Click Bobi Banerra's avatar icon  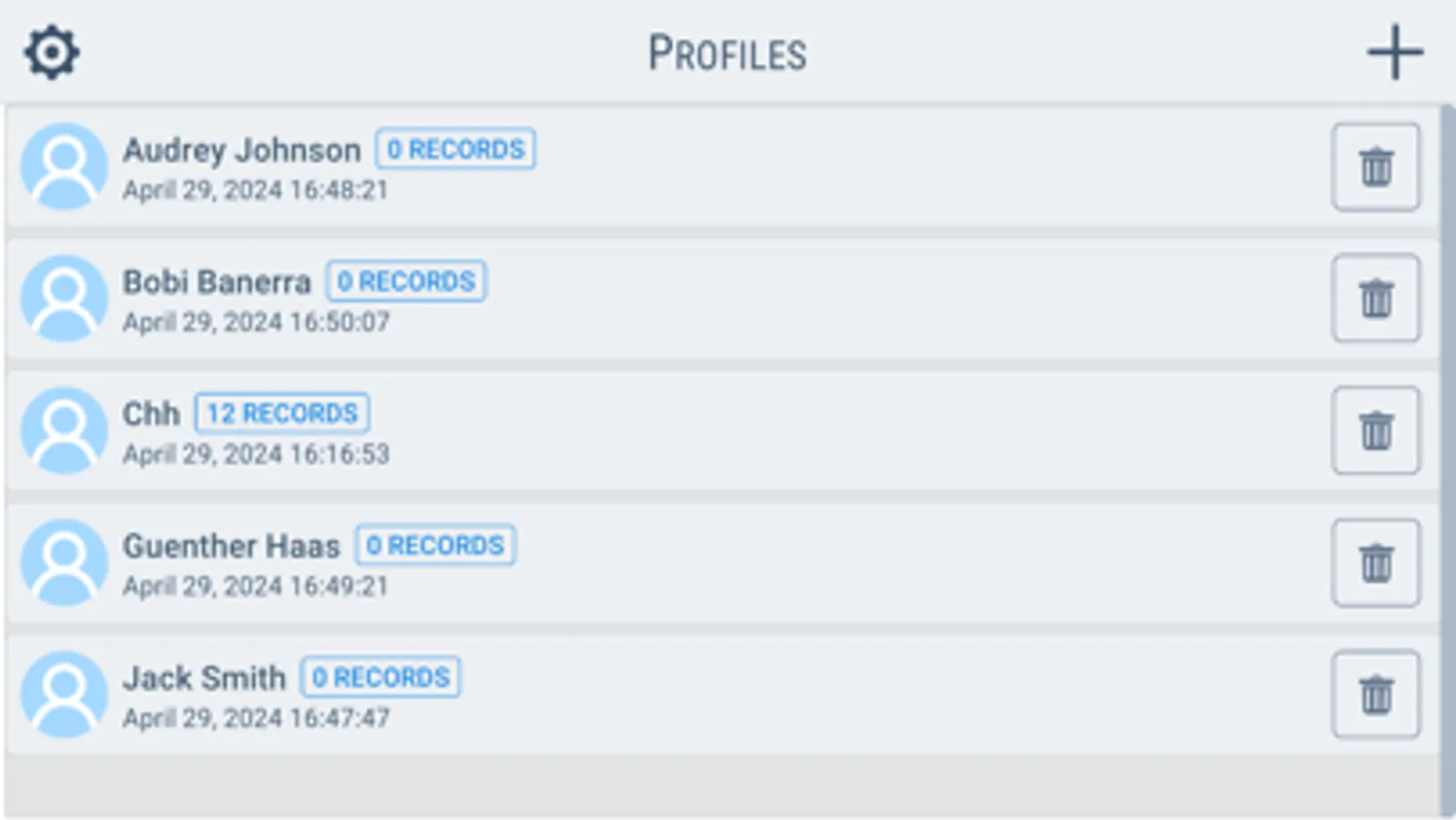point(64,299)
